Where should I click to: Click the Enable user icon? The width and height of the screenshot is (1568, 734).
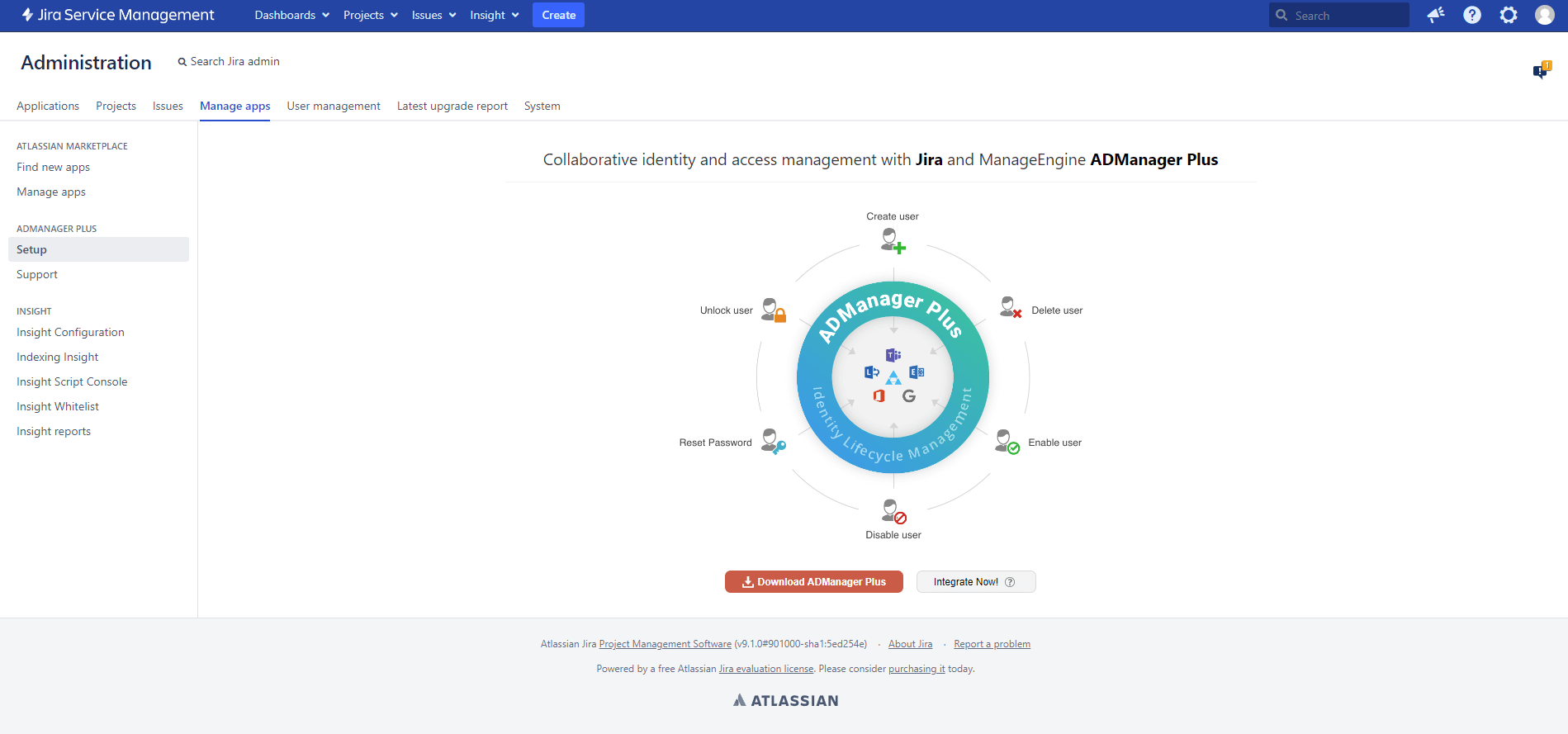pyautogui.click(x=1007, y=442)
